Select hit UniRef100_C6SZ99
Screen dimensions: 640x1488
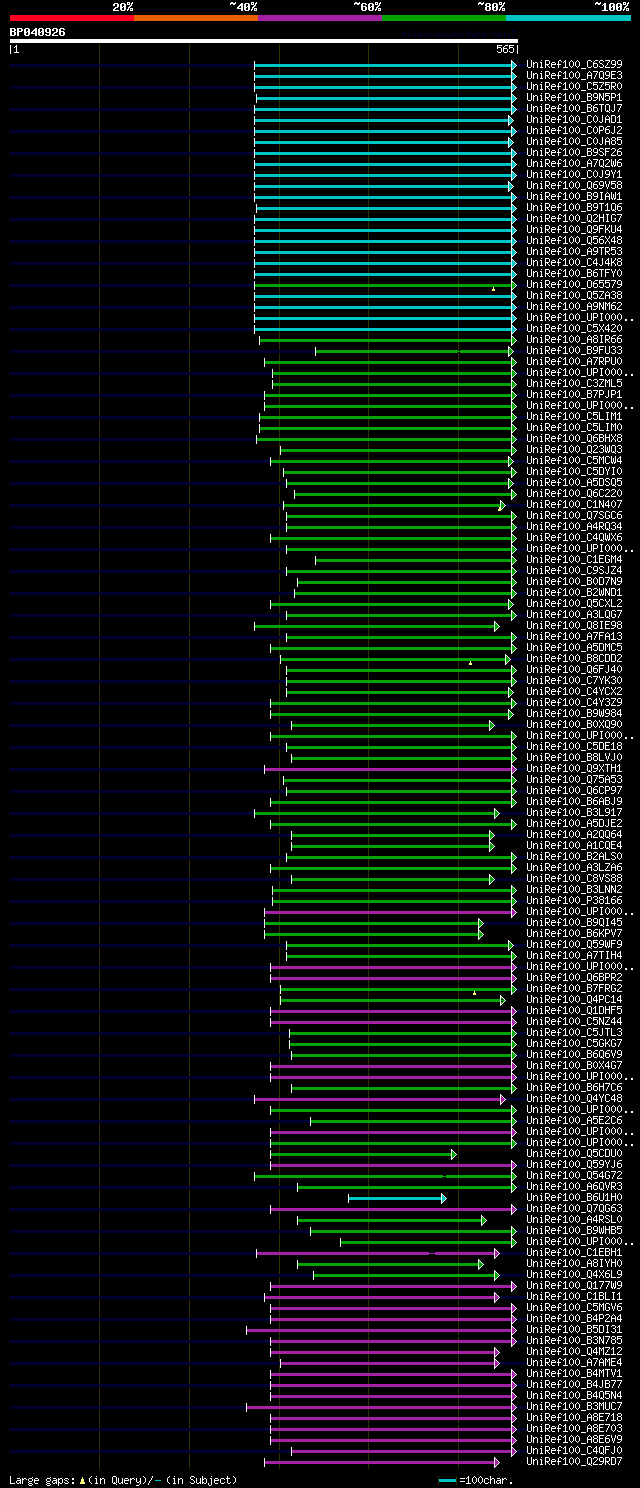tap(575, 64)
